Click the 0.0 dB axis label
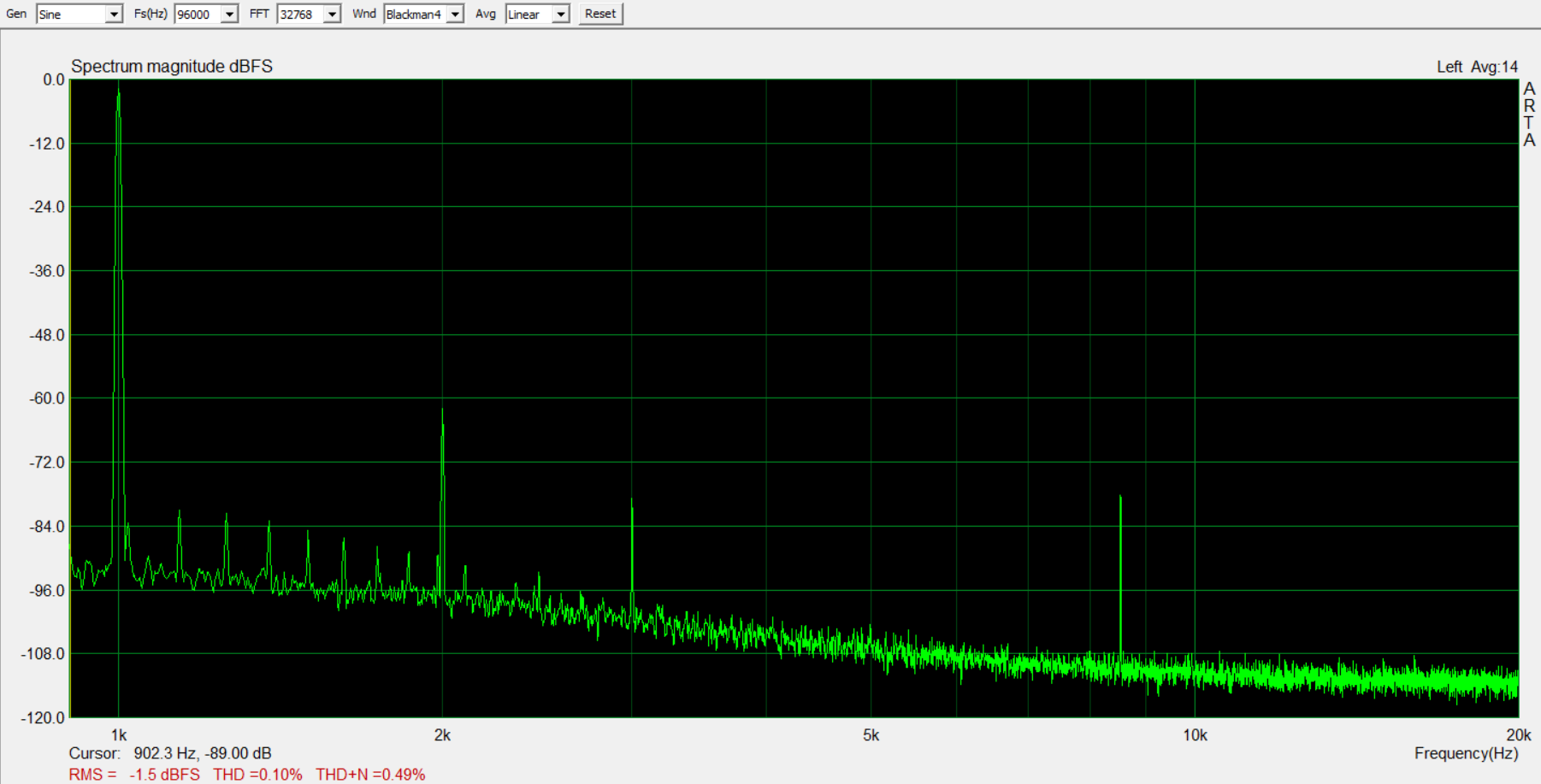The height and width of the screenshot is (784, 1541). click(x=54, y=80)
